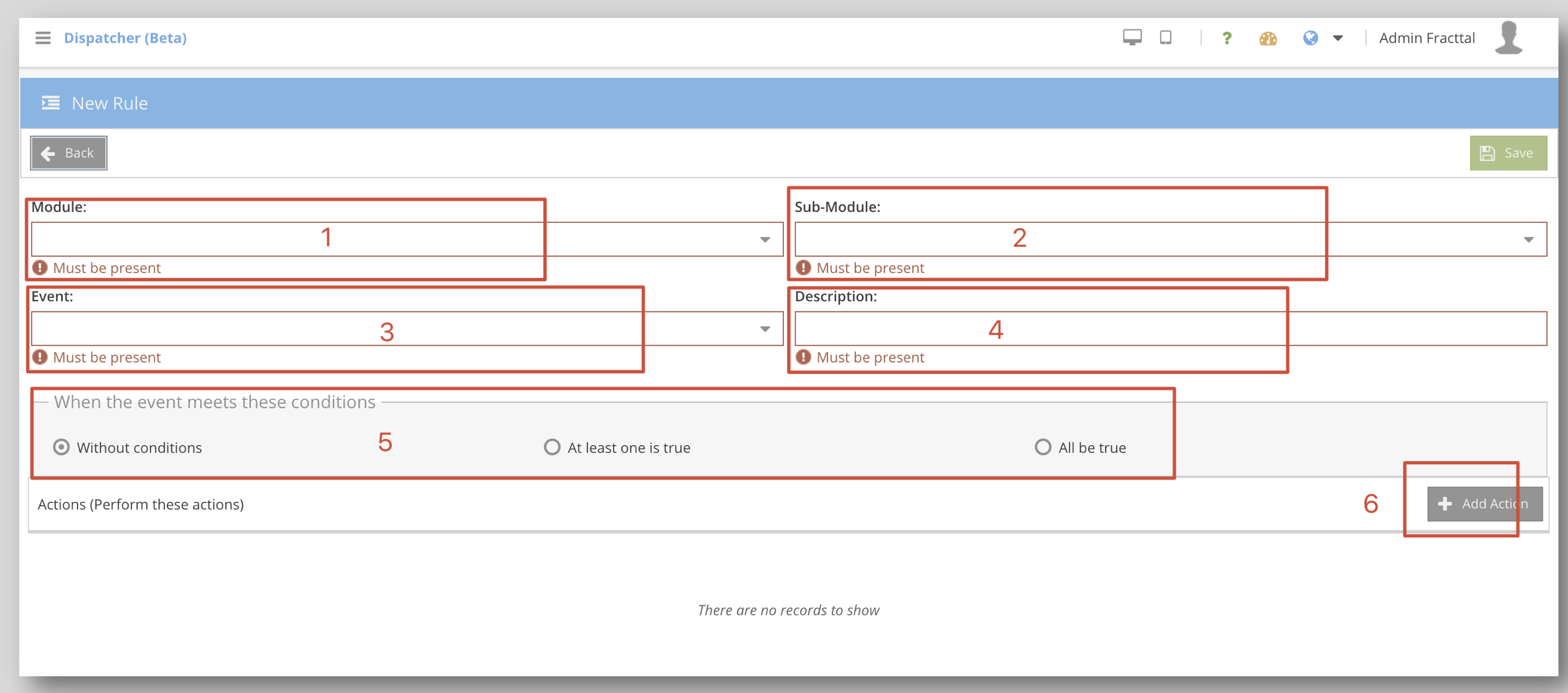Expand the Module dropdown arrow

tap(764, 240)
